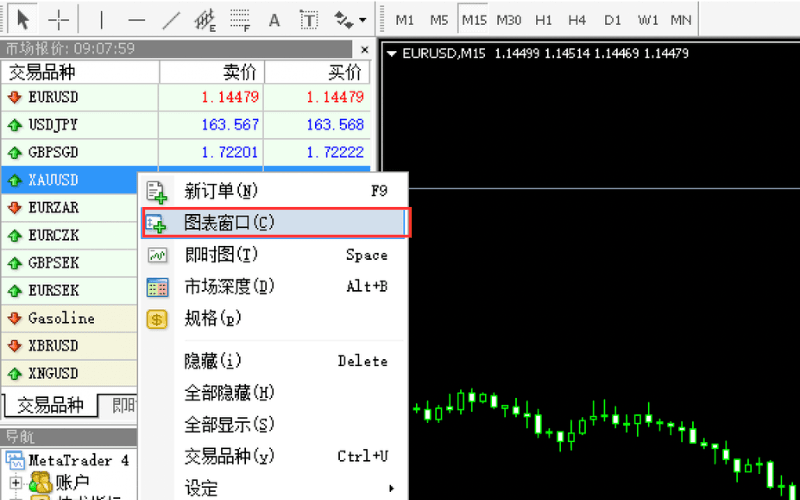
Task: Switch to the 交易品种 bottom tab
Action: (50, 406)
